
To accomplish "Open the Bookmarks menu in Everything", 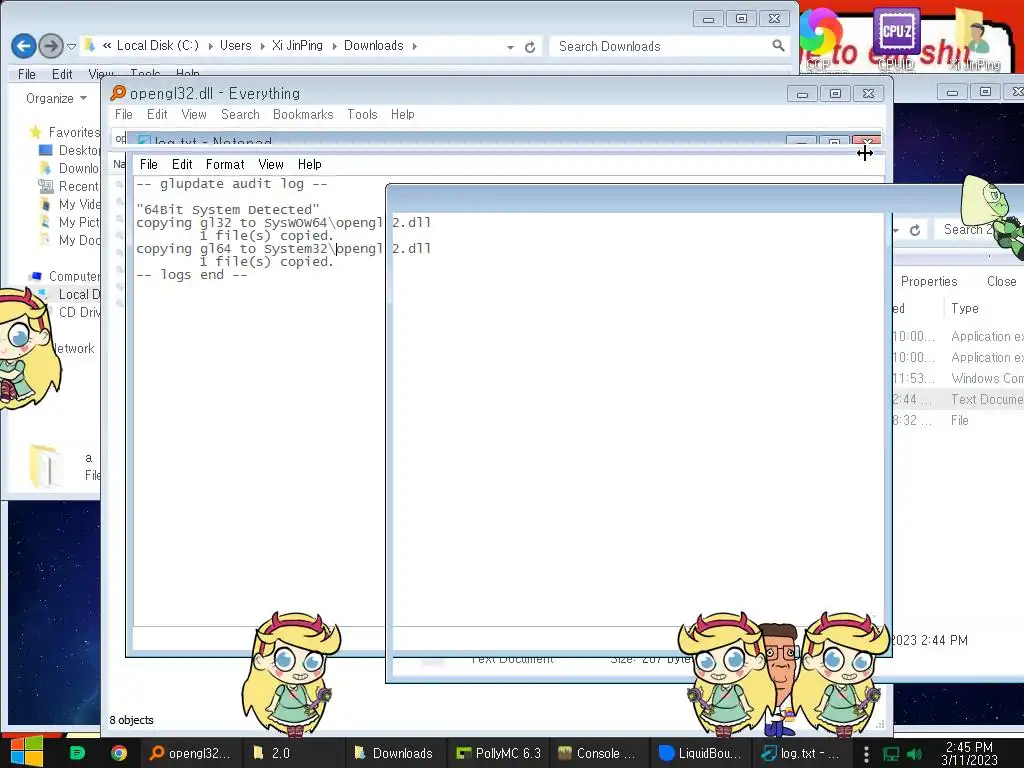I will click(x=303, y=114).
